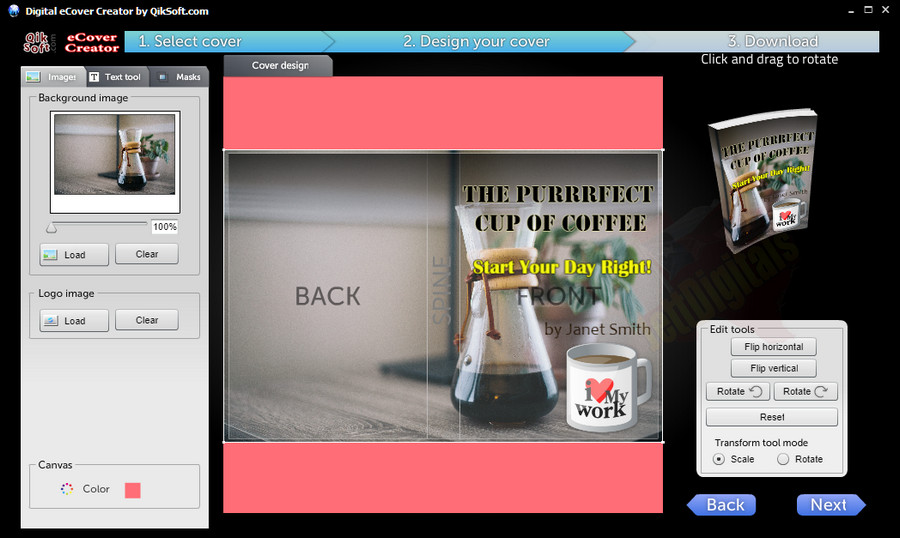Open the Text tool tab
The width and height of the screenshot is (900, 538).
117,77
